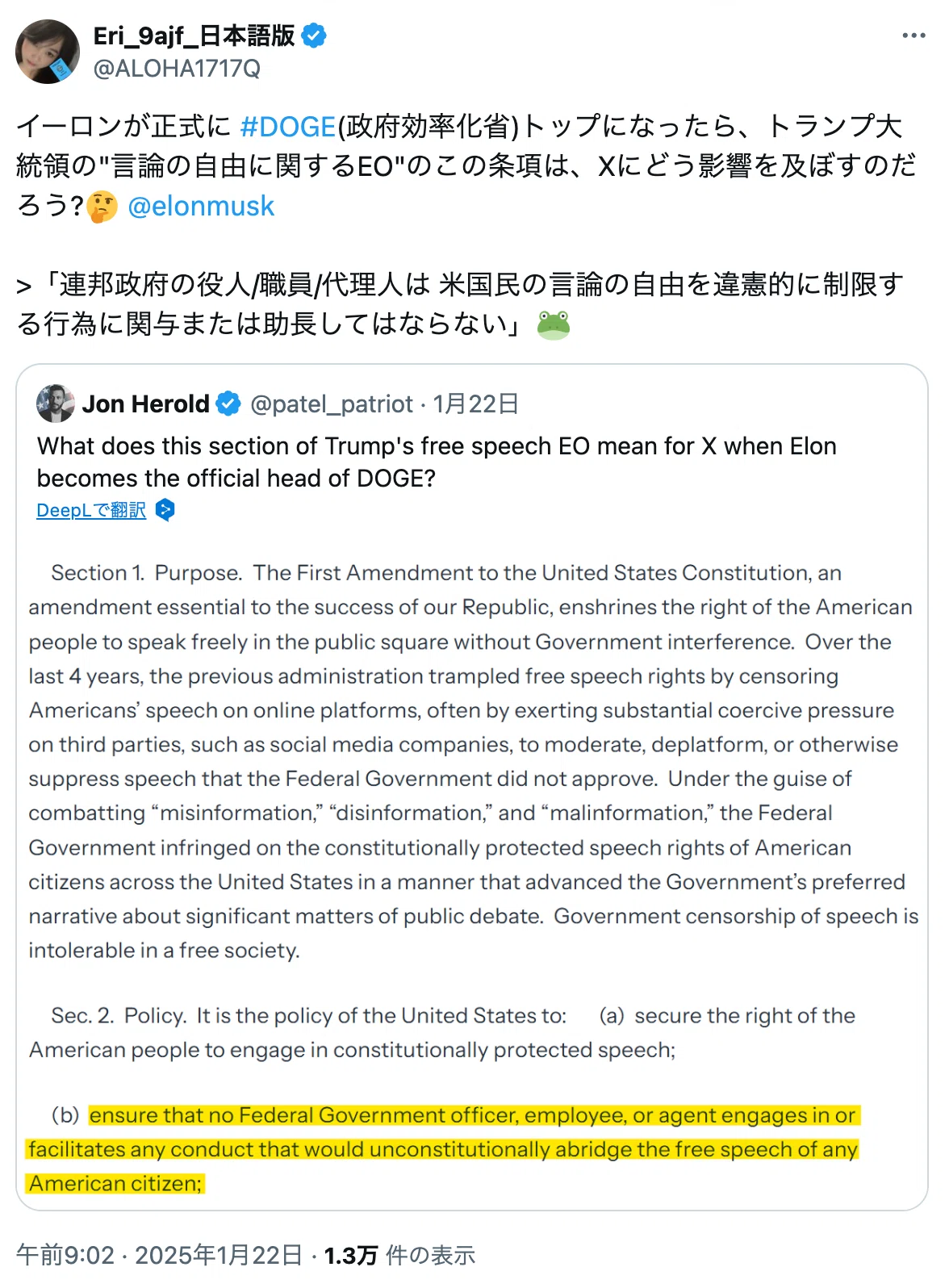The image size is (949, 1288).
Task: Open the highlighted section (b) text image
Action: pos(443,1149)
